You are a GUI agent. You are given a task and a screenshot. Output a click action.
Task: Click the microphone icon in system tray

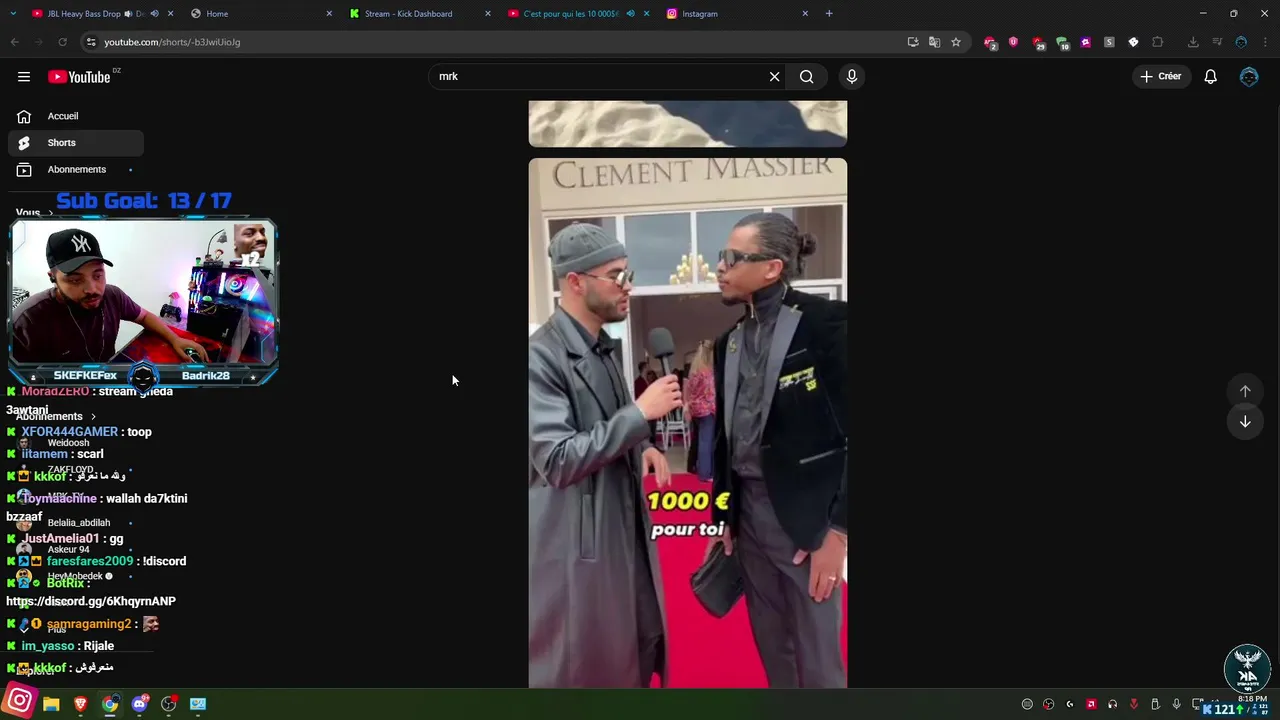pos(1176,704)
